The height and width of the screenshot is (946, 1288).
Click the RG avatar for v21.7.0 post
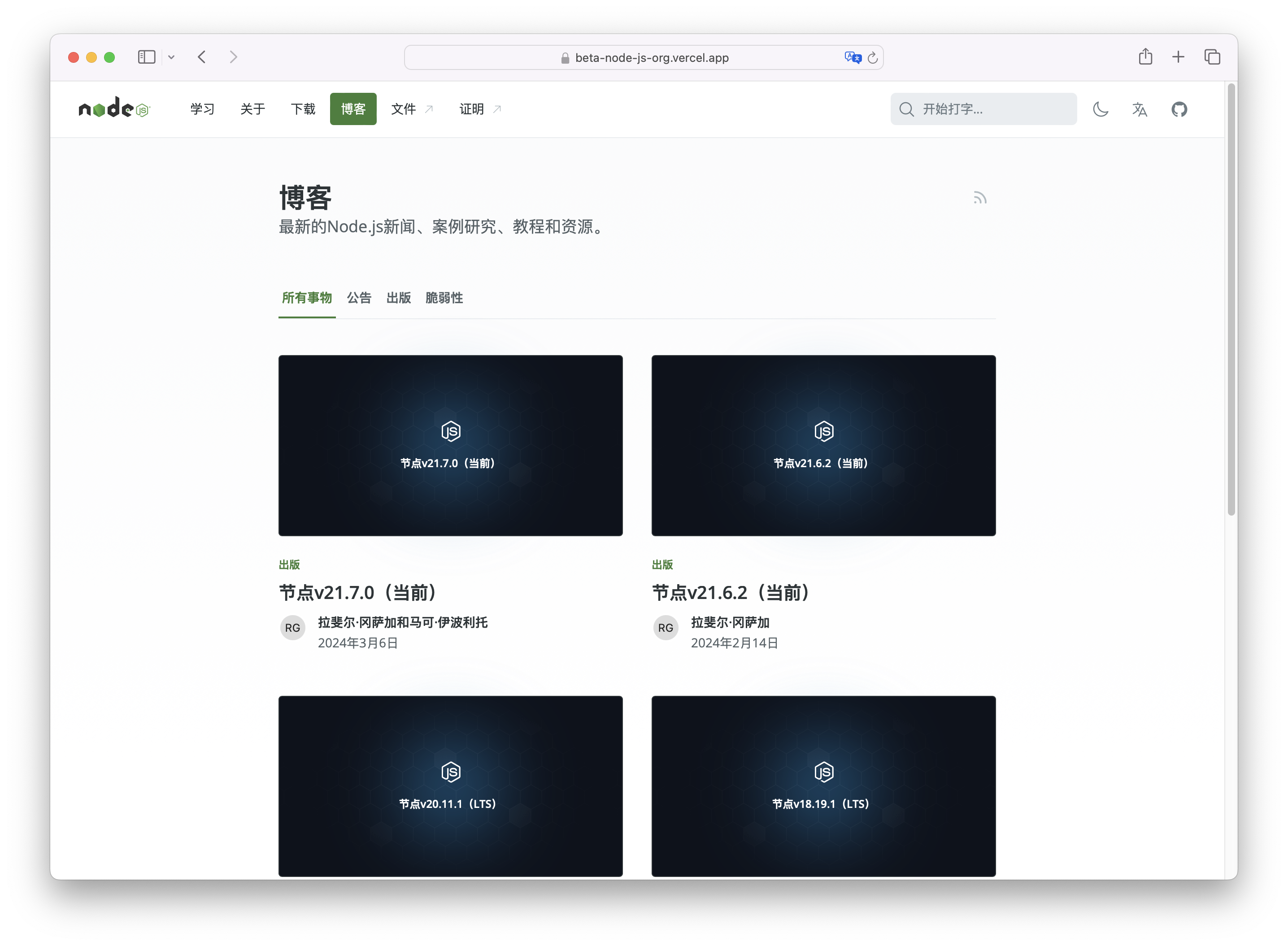[292, 628]
